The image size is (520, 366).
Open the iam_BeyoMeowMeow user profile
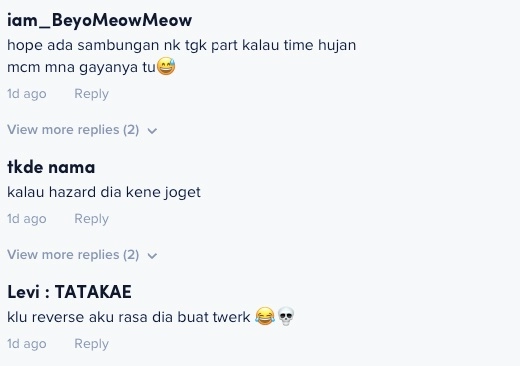point(99,20)
